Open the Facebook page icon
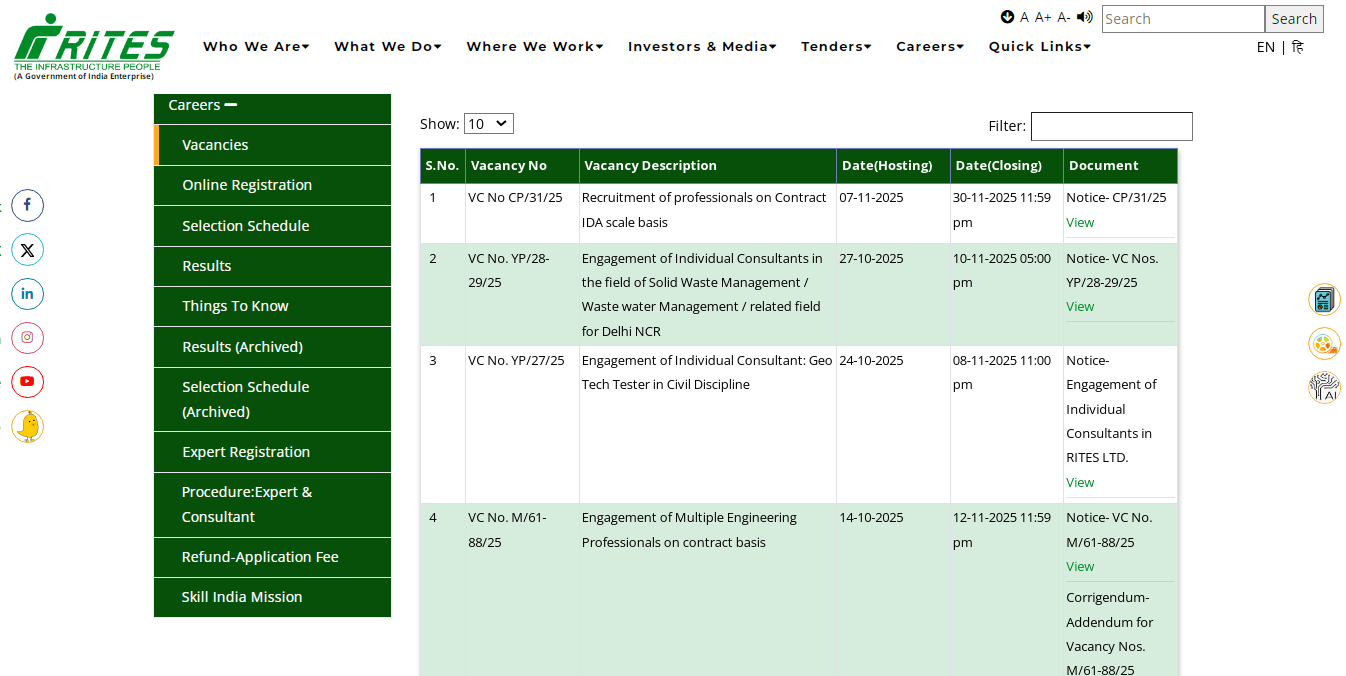 (27, 205)
